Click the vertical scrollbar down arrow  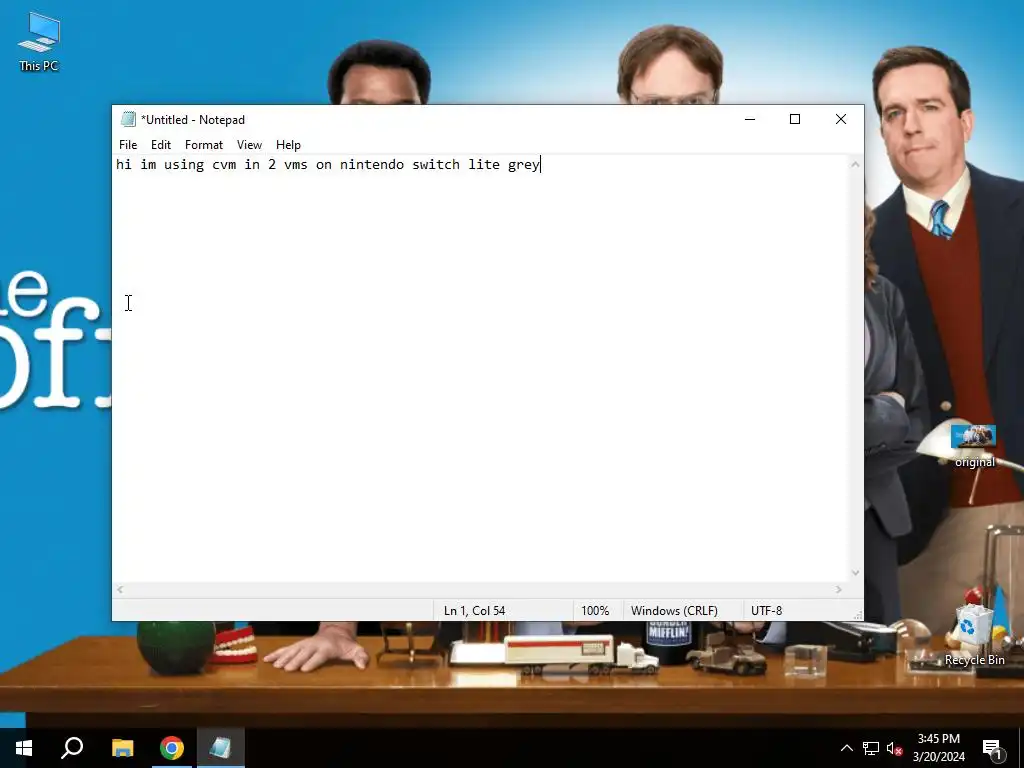pyautogui.click(x=855, y=573)
